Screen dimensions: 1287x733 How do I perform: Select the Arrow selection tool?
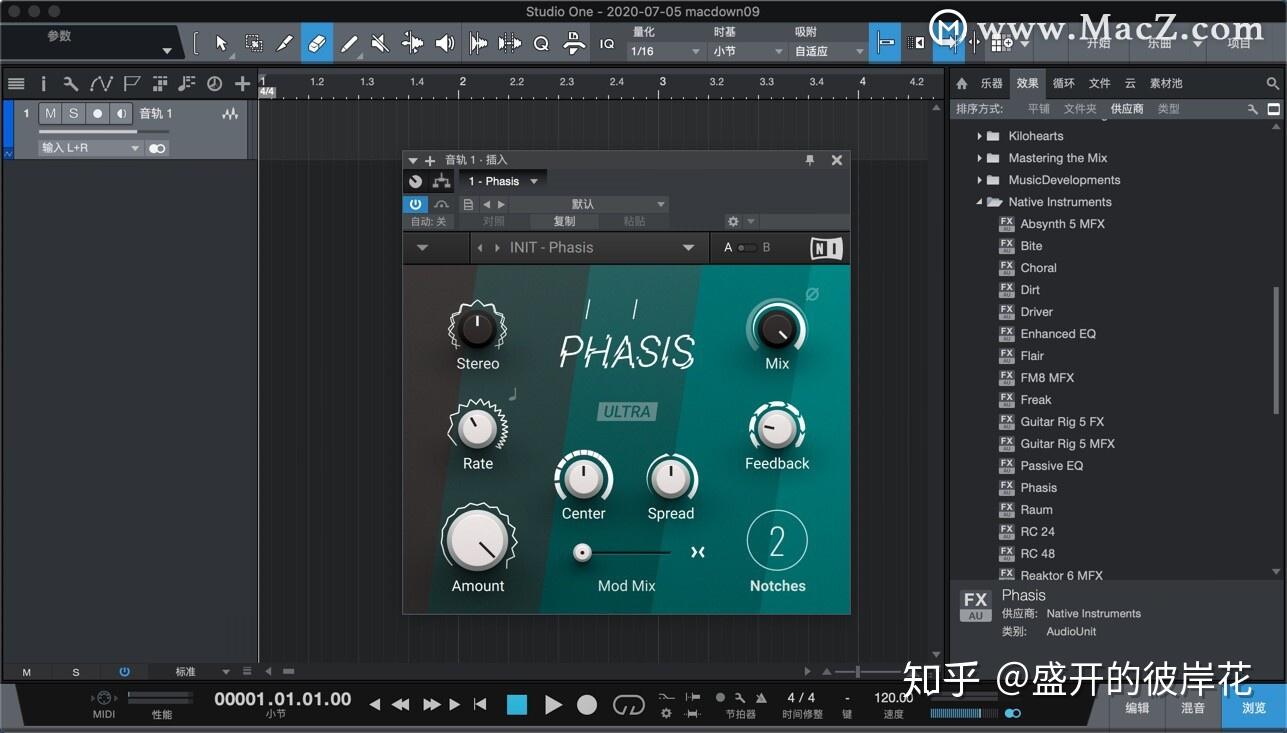tap(222, 43)
